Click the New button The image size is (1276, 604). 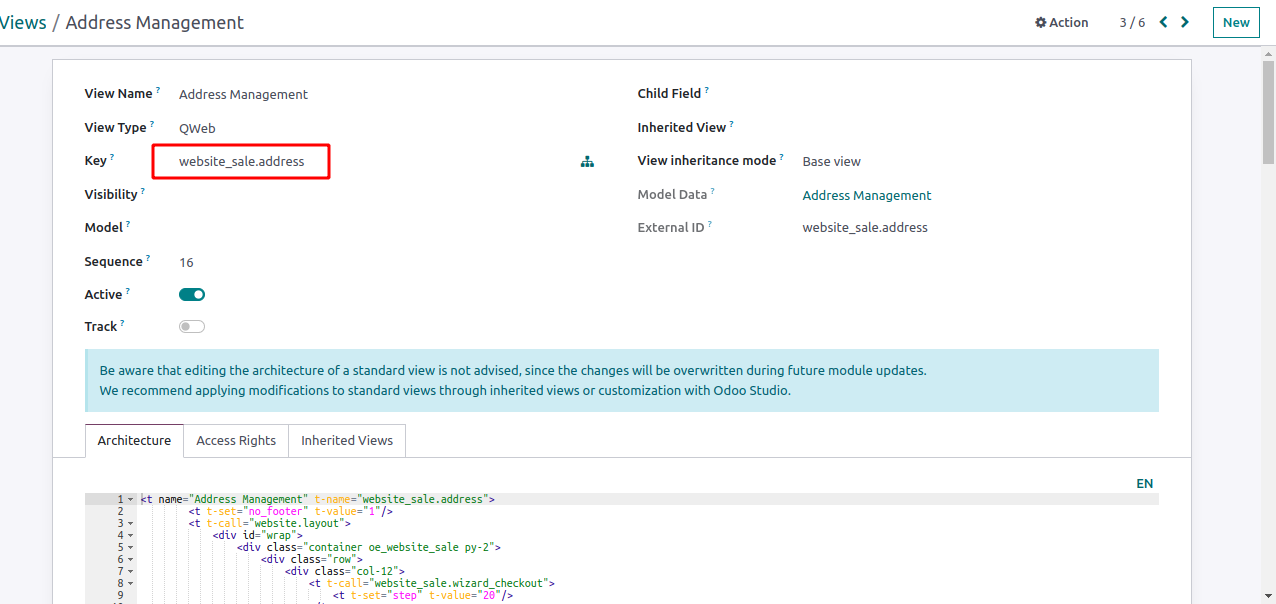click(x=1236, y=22)
